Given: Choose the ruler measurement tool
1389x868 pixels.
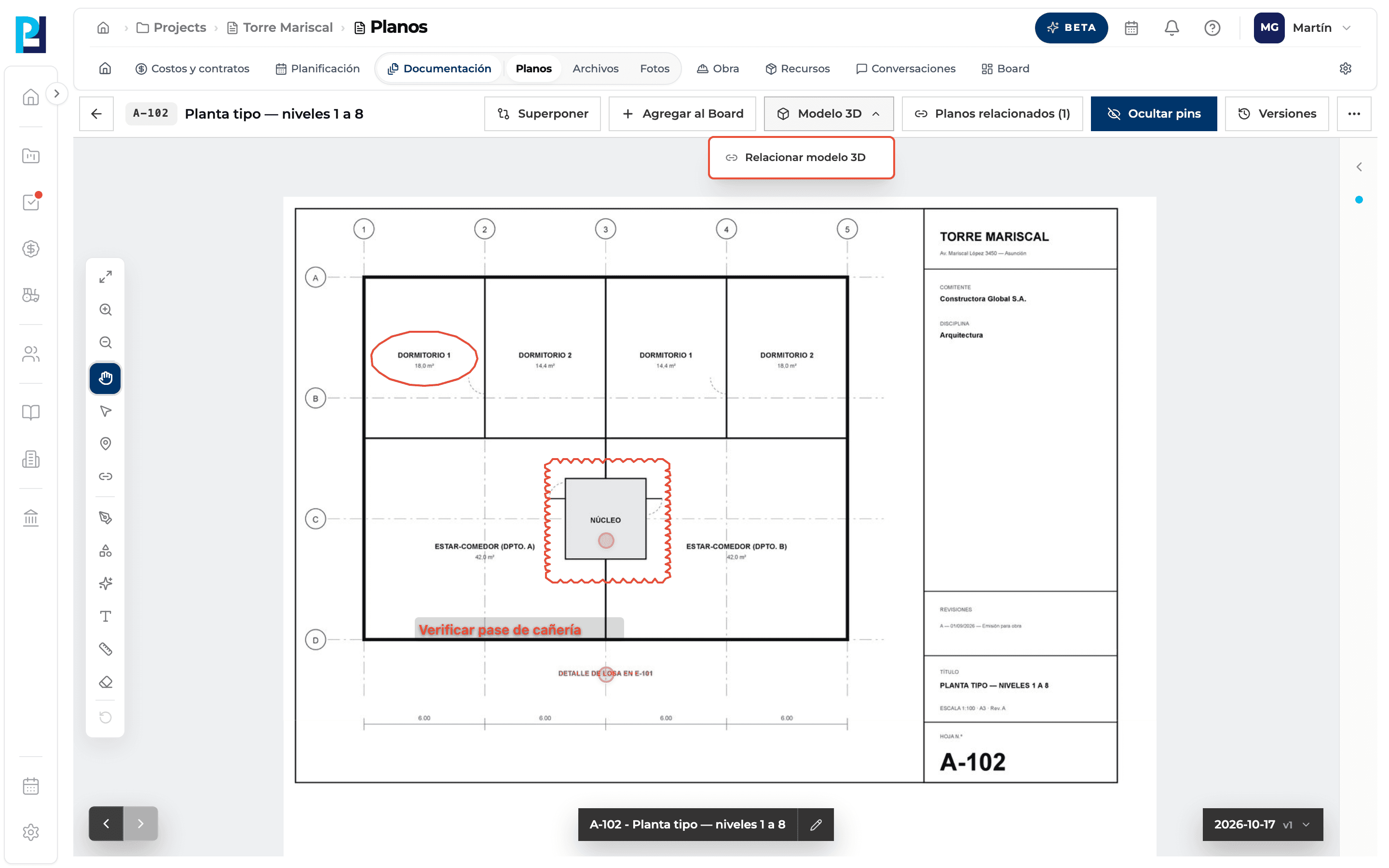Looking at the screenshot, I should pos(105,649).
